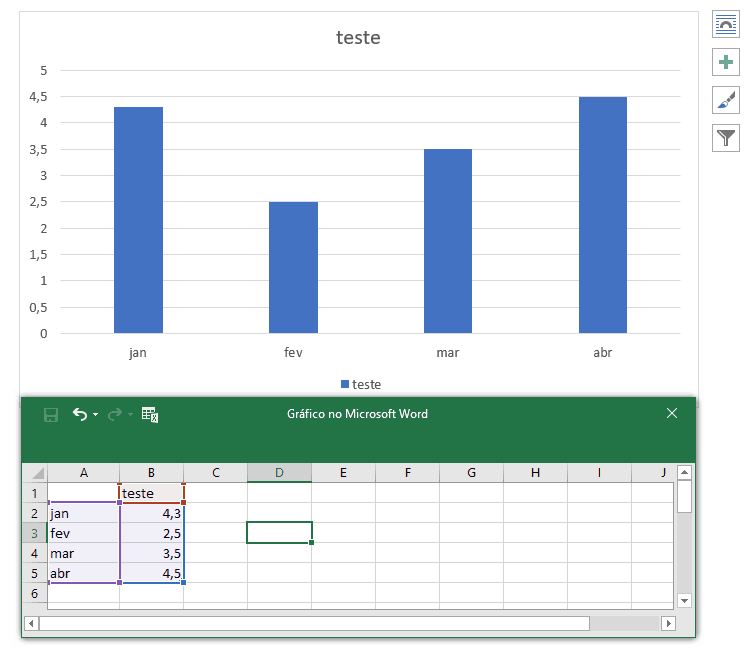Click the vertical scrollbar down arrow
Viewport: 749px width, 650px height.
tap(684, 600)
